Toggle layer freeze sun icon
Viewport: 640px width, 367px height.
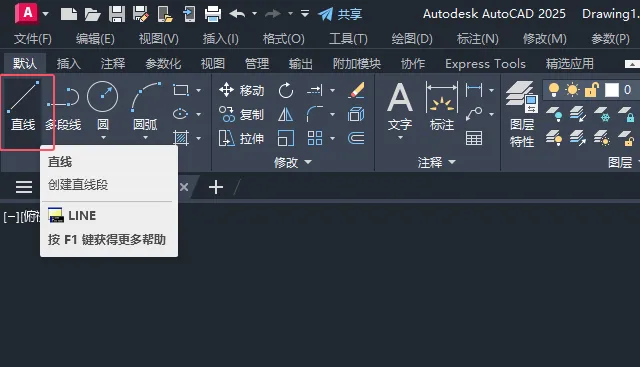pos(572,90)
